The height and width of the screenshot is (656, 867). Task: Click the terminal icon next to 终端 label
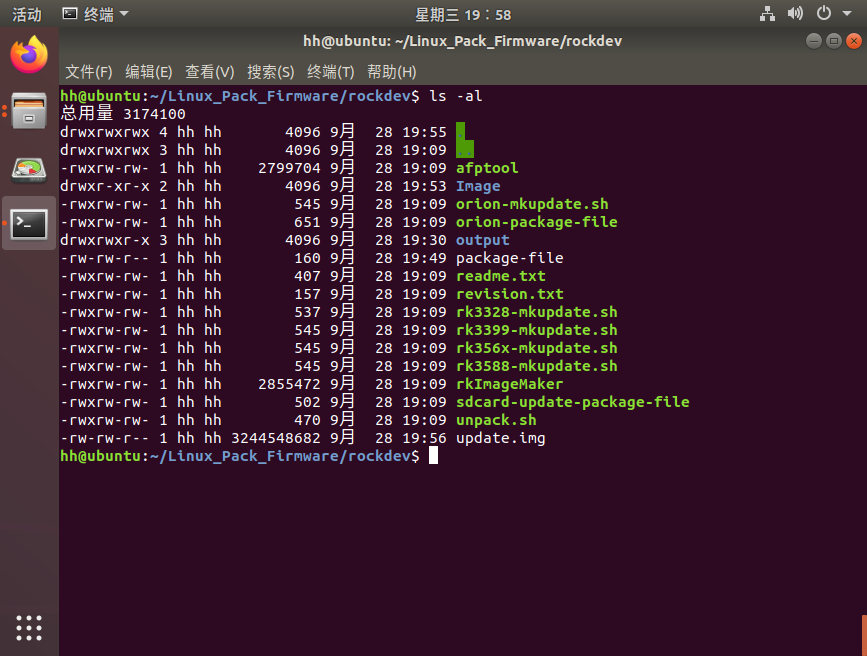(68, 14)
